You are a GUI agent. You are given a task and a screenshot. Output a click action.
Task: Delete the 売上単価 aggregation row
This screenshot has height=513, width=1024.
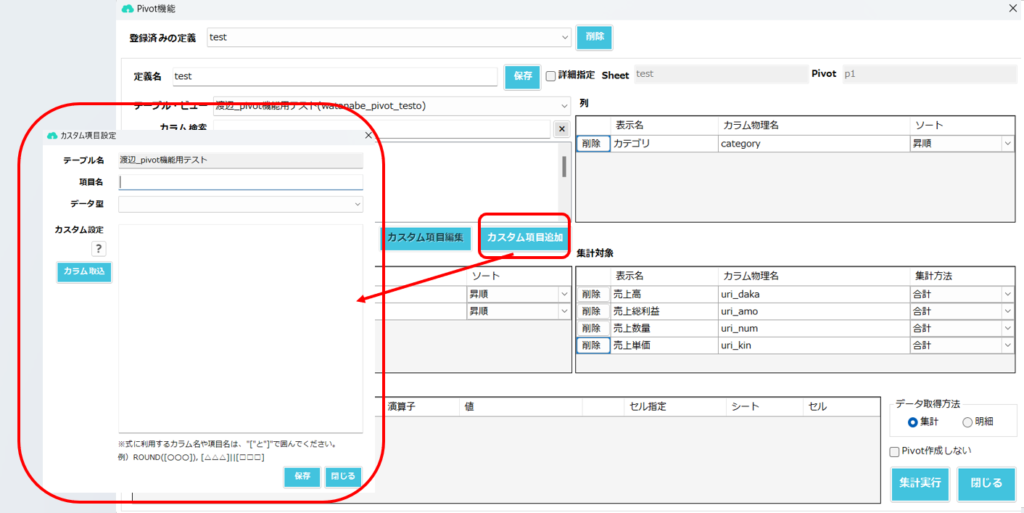(x=593, y=345)
